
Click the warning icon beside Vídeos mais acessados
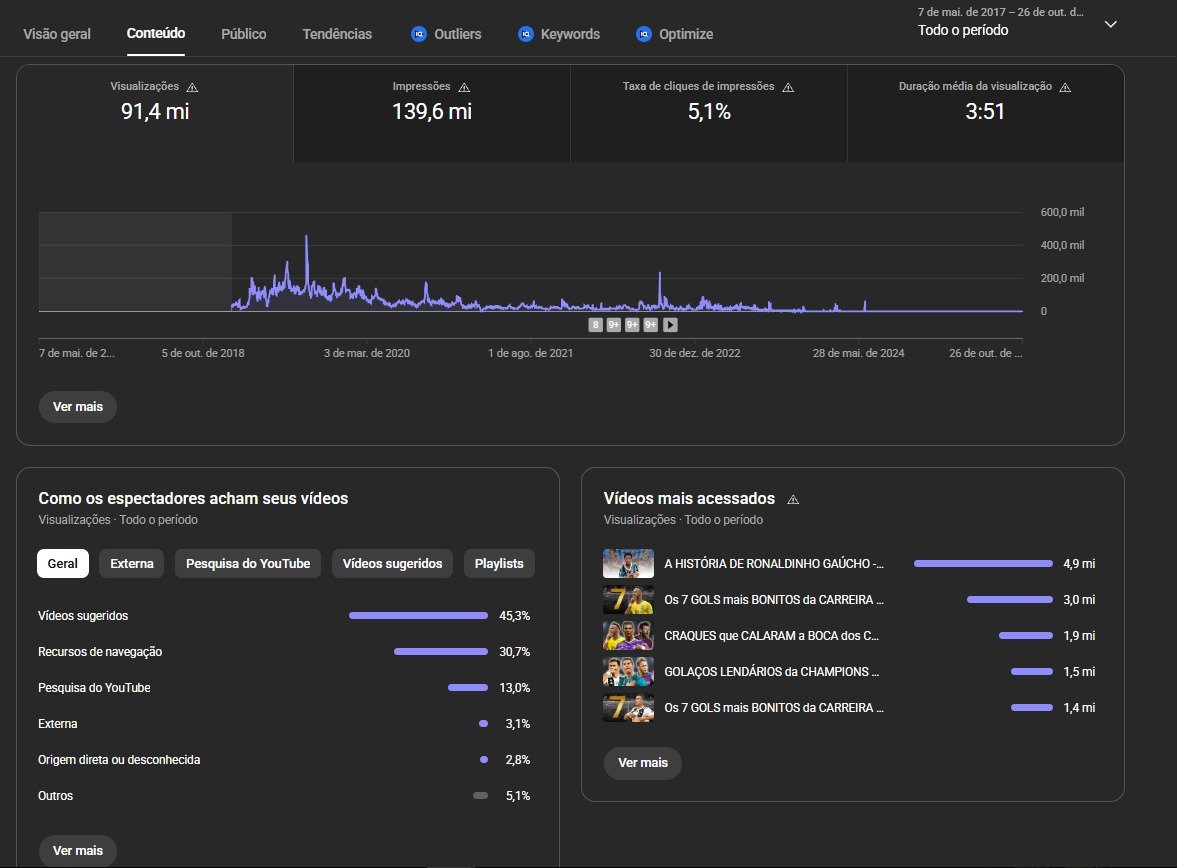click(793, 499)
